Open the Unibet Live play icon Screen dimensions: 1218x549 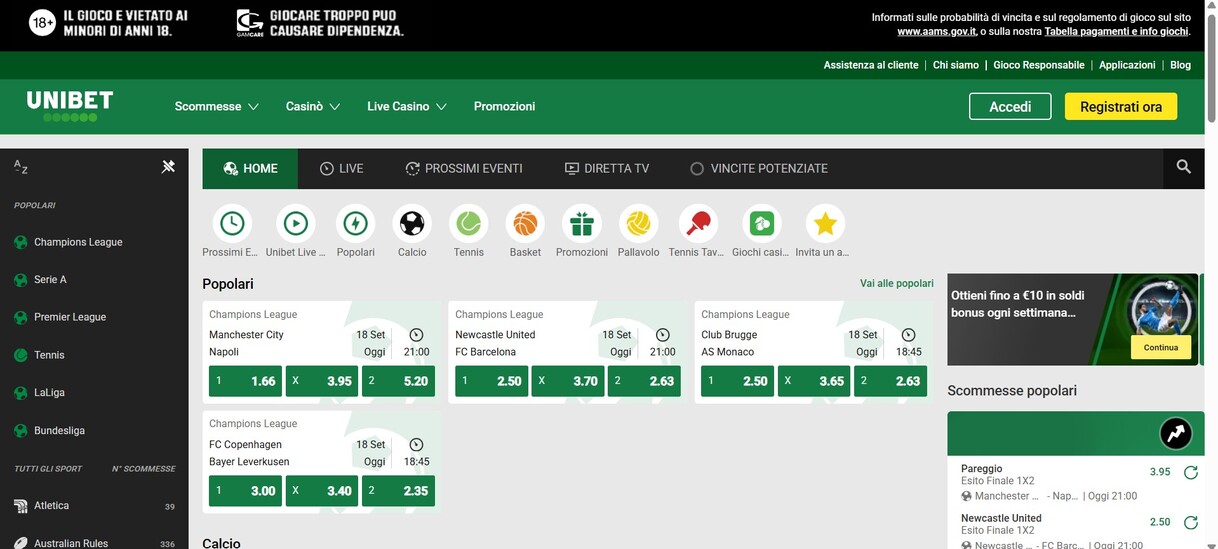(x=296, y=223)
